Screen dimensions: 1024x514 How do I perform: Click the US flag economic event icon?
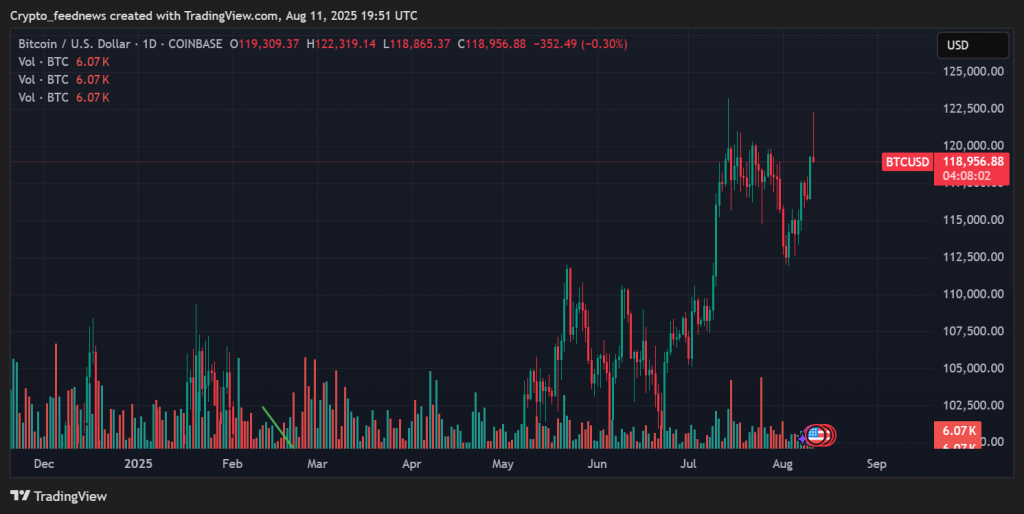click(x=815, y=435)
